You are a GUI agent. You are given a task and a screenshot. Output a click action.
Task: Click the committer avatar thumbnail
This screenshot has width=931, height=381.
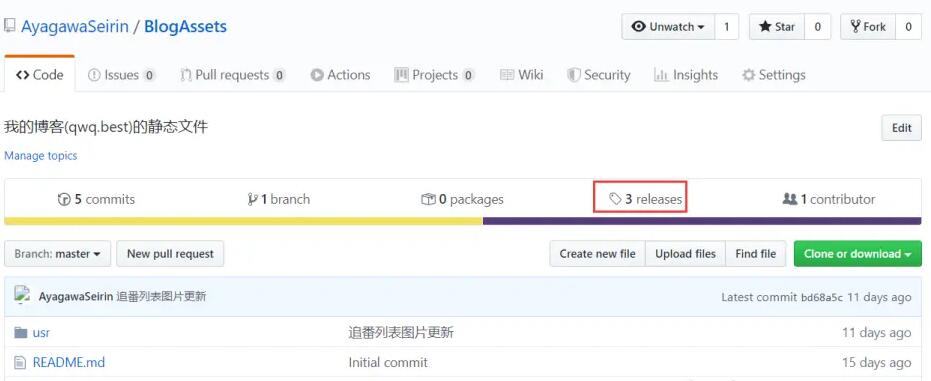click(x=23, y=295)
